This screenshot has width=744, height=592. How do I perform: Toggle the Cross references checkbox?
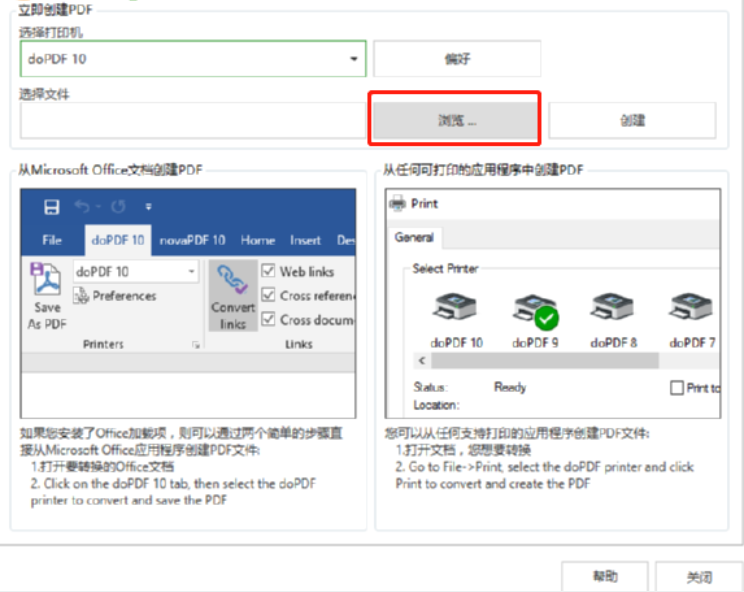[x=268, y=295]
